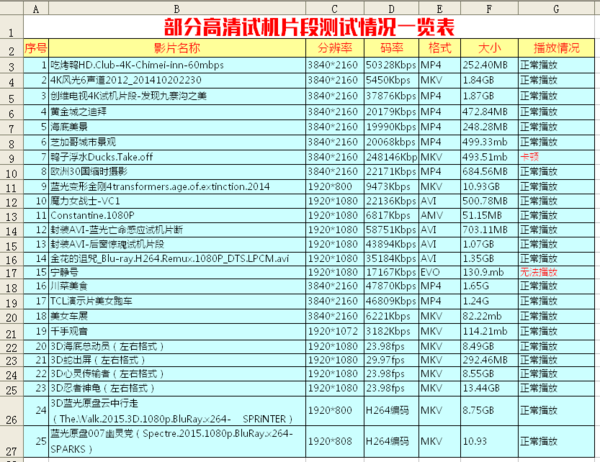600x462 pixels.
Task: Select row 9 header
Action: pos(11,157)
